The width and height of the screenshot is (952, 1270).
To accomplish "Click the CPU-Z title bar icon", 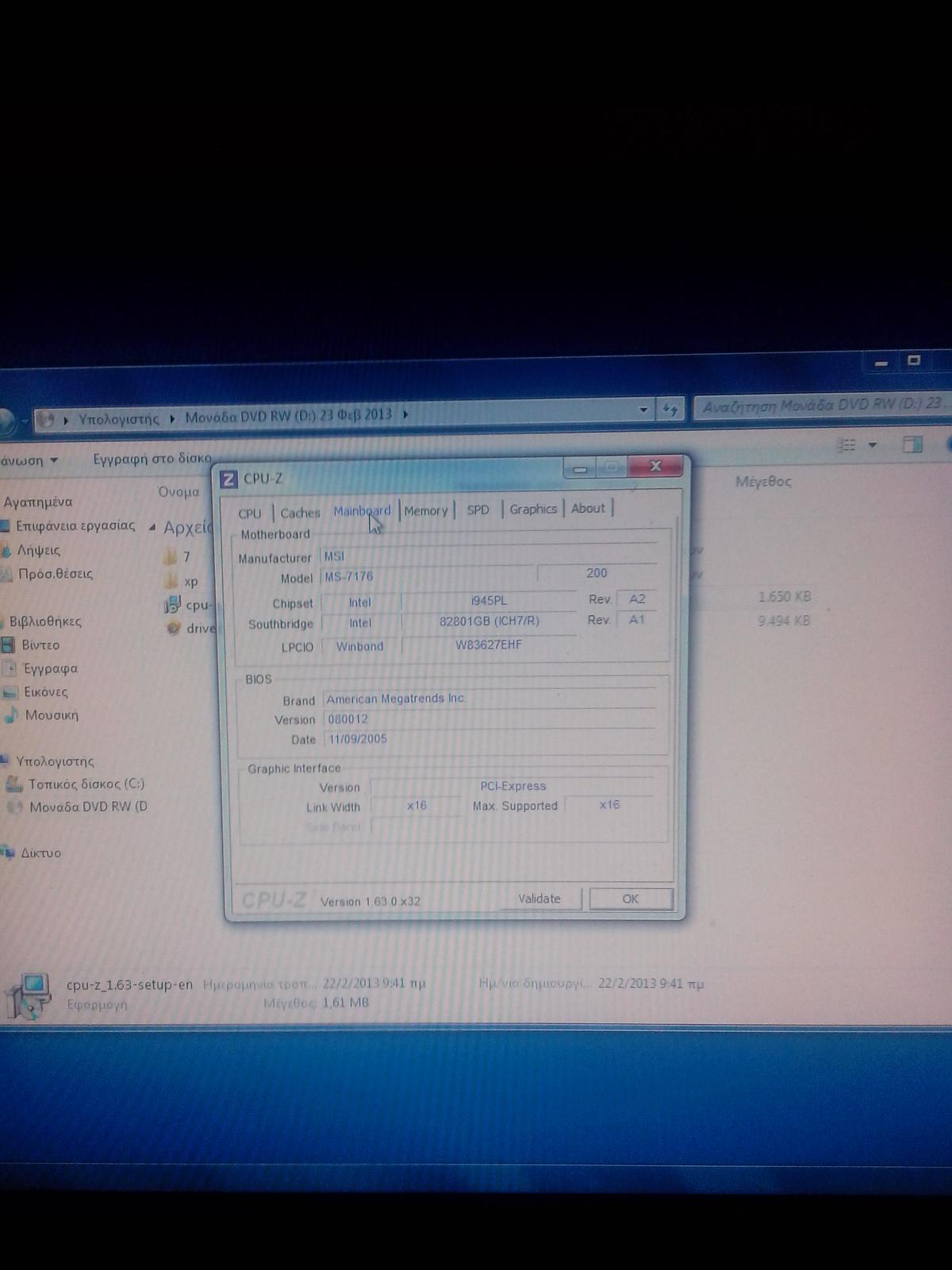I will click(x=228, y=479).
